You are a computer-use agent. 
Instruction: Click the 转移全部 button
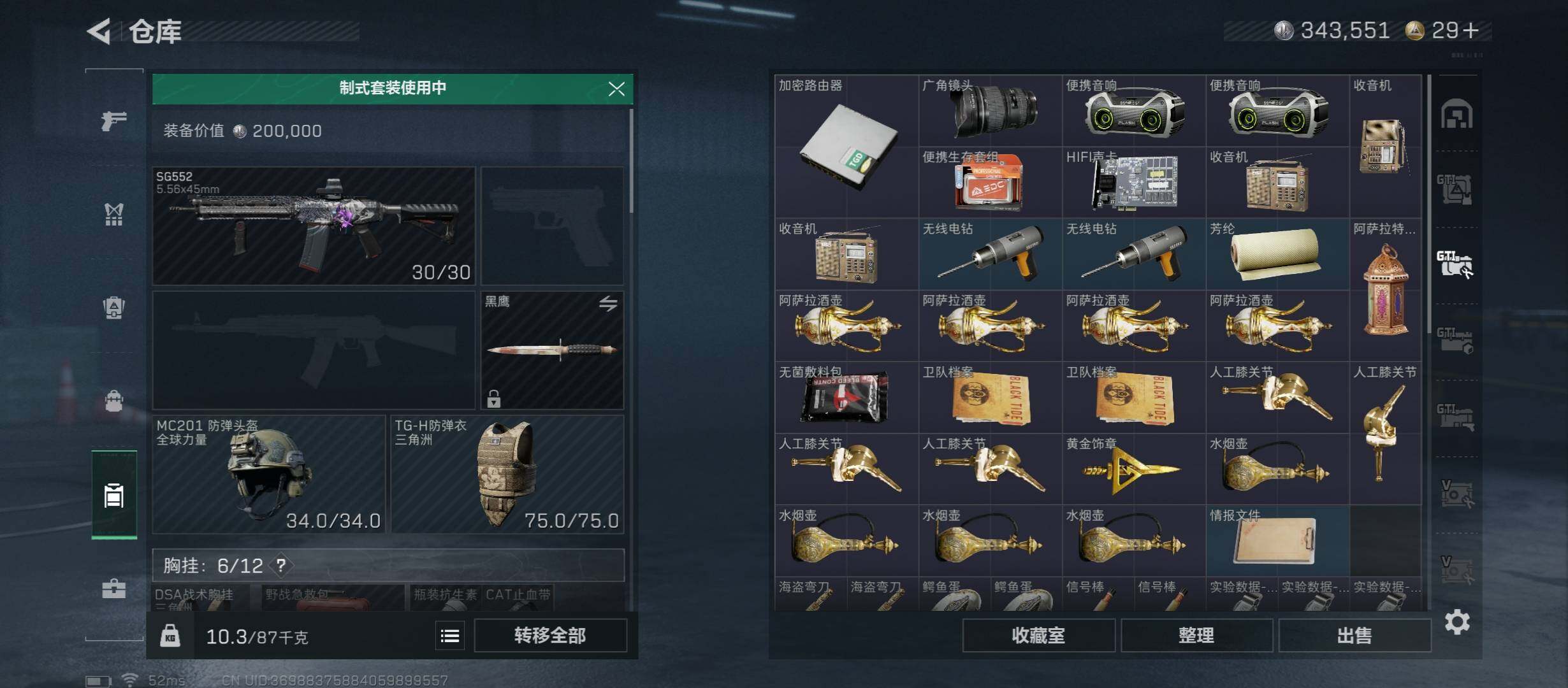(x=550, y=635)
